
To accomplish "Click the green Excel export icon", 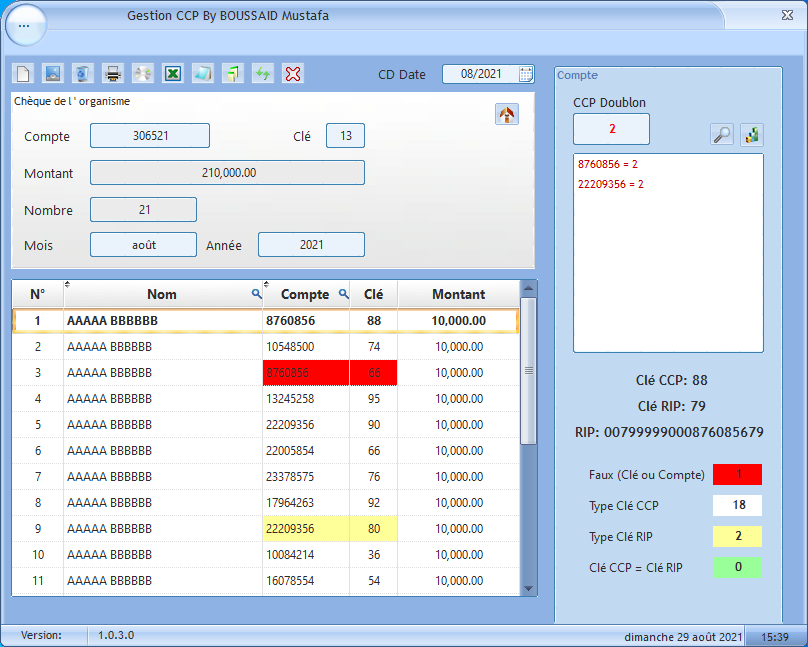I will (x=173, y=73).
